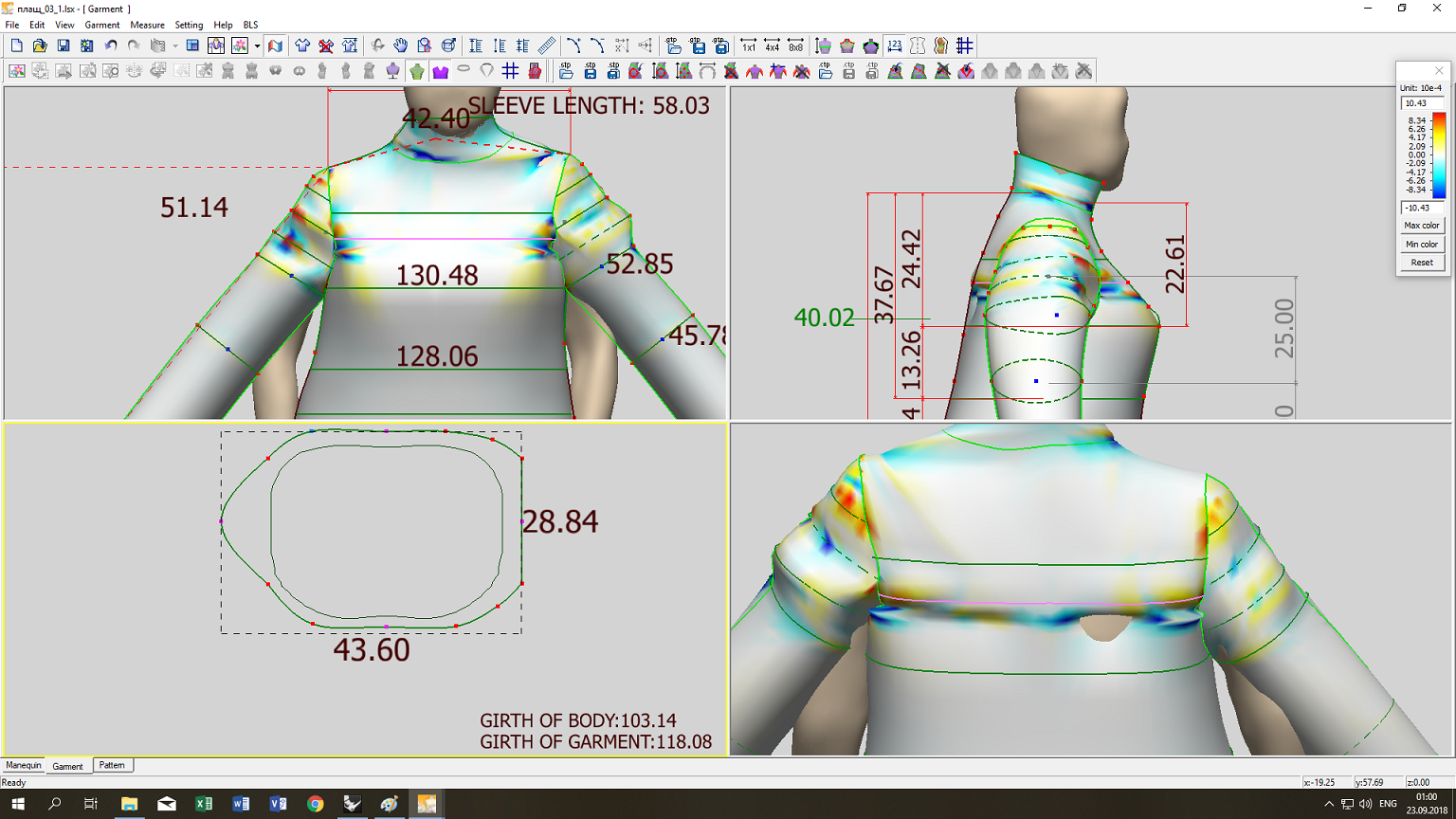Select the hand pan tool
The image size is (1456, 819).
coord(401,45)
